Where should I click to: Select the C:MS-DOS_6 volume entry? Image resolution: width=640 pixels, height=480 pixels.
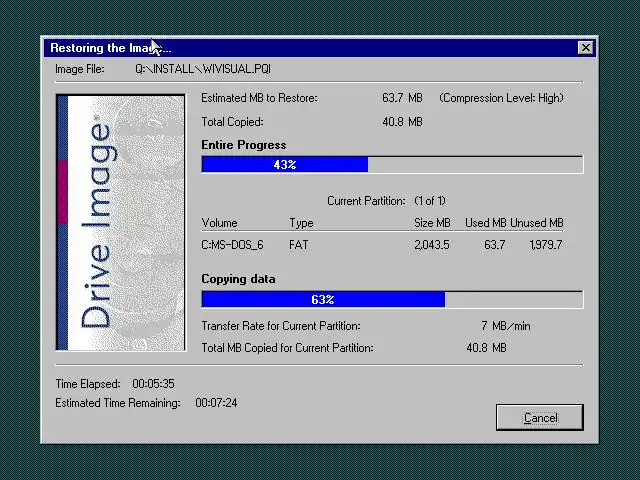[232, 245]
